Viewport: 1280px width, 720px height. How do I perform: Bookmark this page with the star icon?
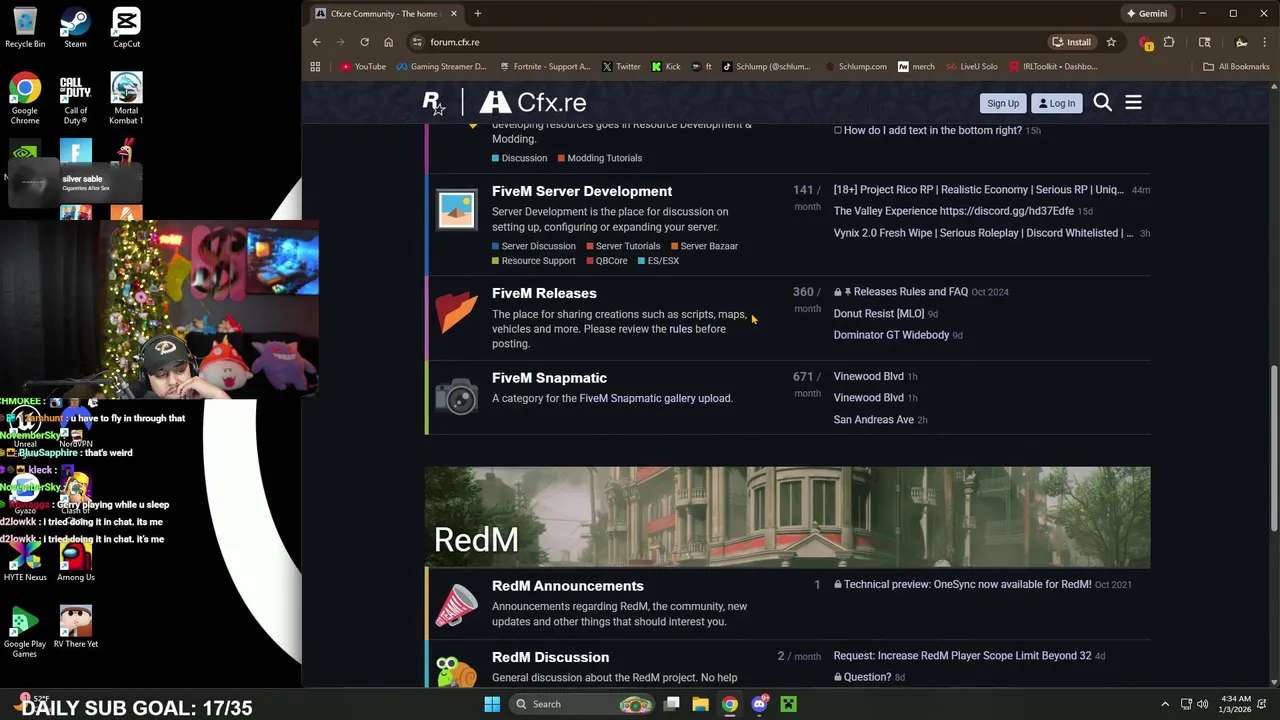(1111, 42)
